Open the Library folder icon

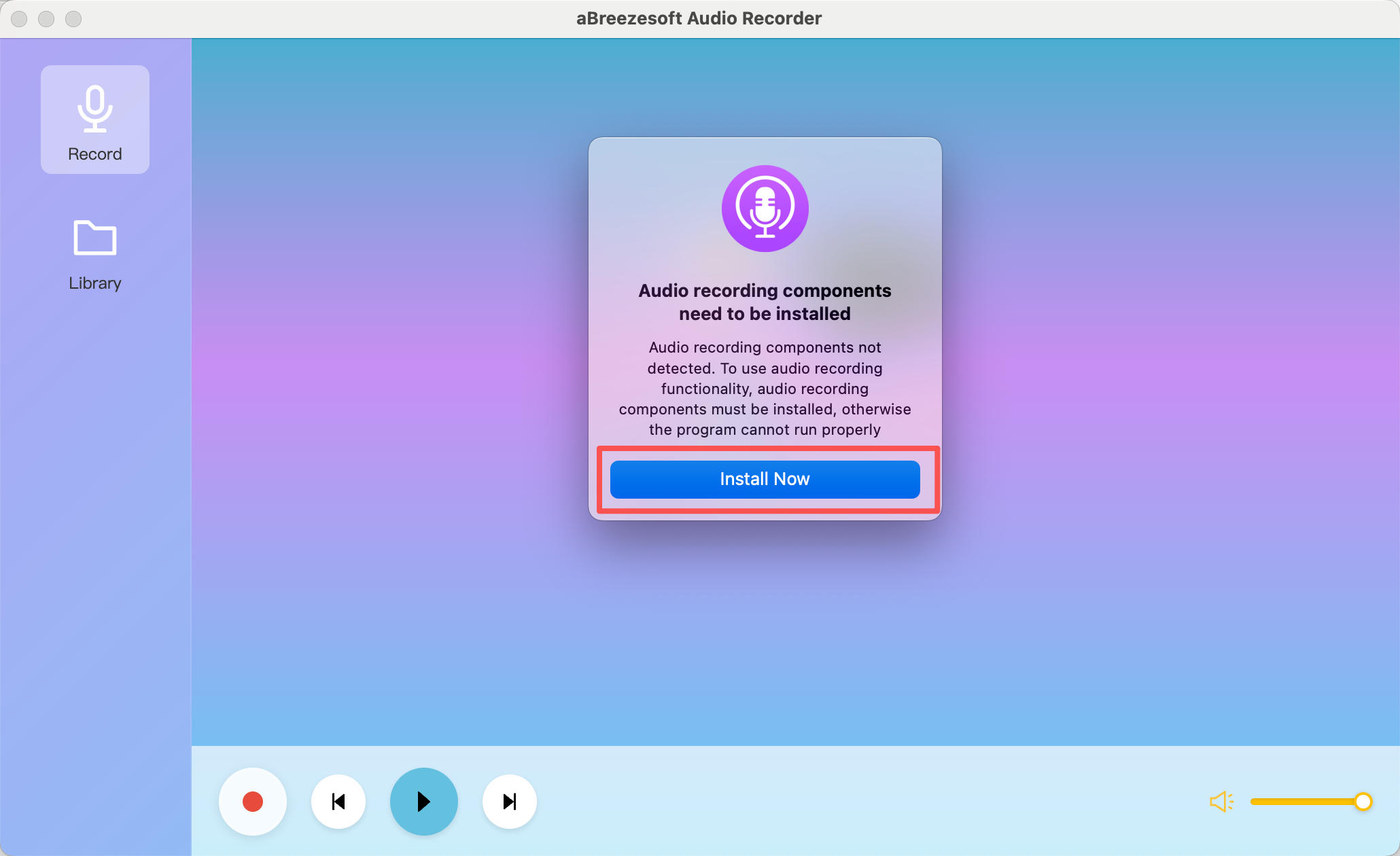coord(94,238)
